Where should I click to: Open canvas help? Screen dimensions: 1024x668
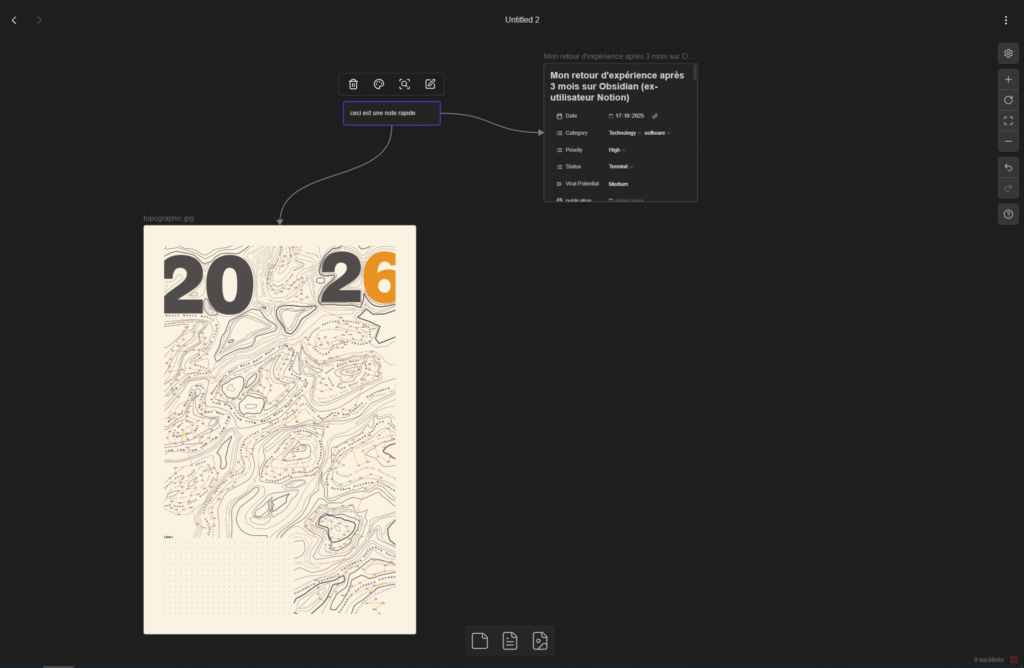1008,214
